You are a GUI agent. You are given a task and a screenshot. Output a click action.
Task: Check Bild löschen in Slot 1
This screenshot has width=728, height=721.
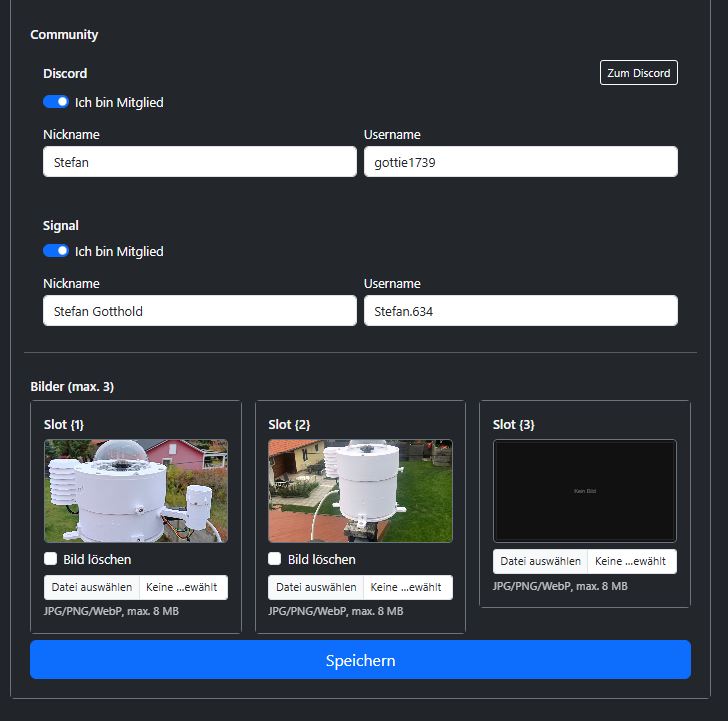pos(51,559)
